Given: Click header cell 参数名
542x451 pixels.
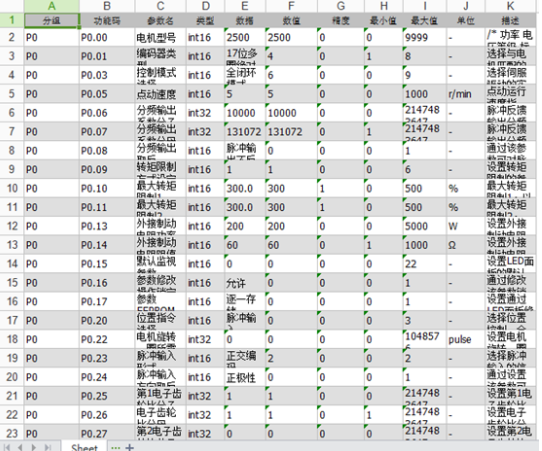Looking at the screenshot, I should [160, 20].
